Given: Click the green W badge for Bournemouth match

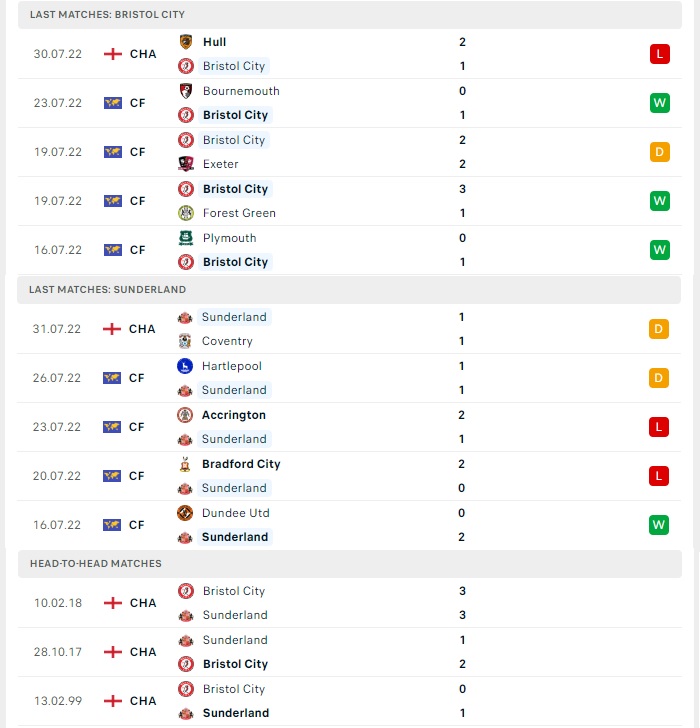Looking at the screenshot, I should (660, 103).
